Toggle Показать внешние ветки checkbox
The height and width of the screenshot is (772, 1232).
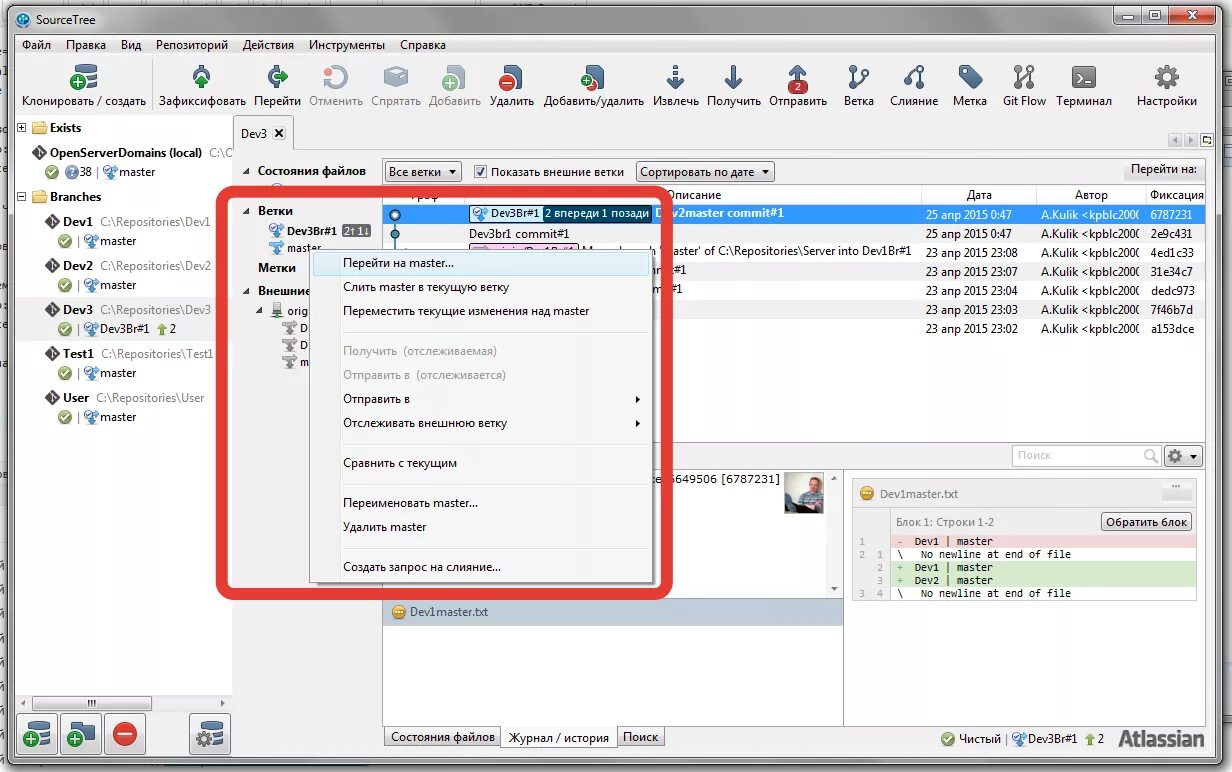[480, 172]
